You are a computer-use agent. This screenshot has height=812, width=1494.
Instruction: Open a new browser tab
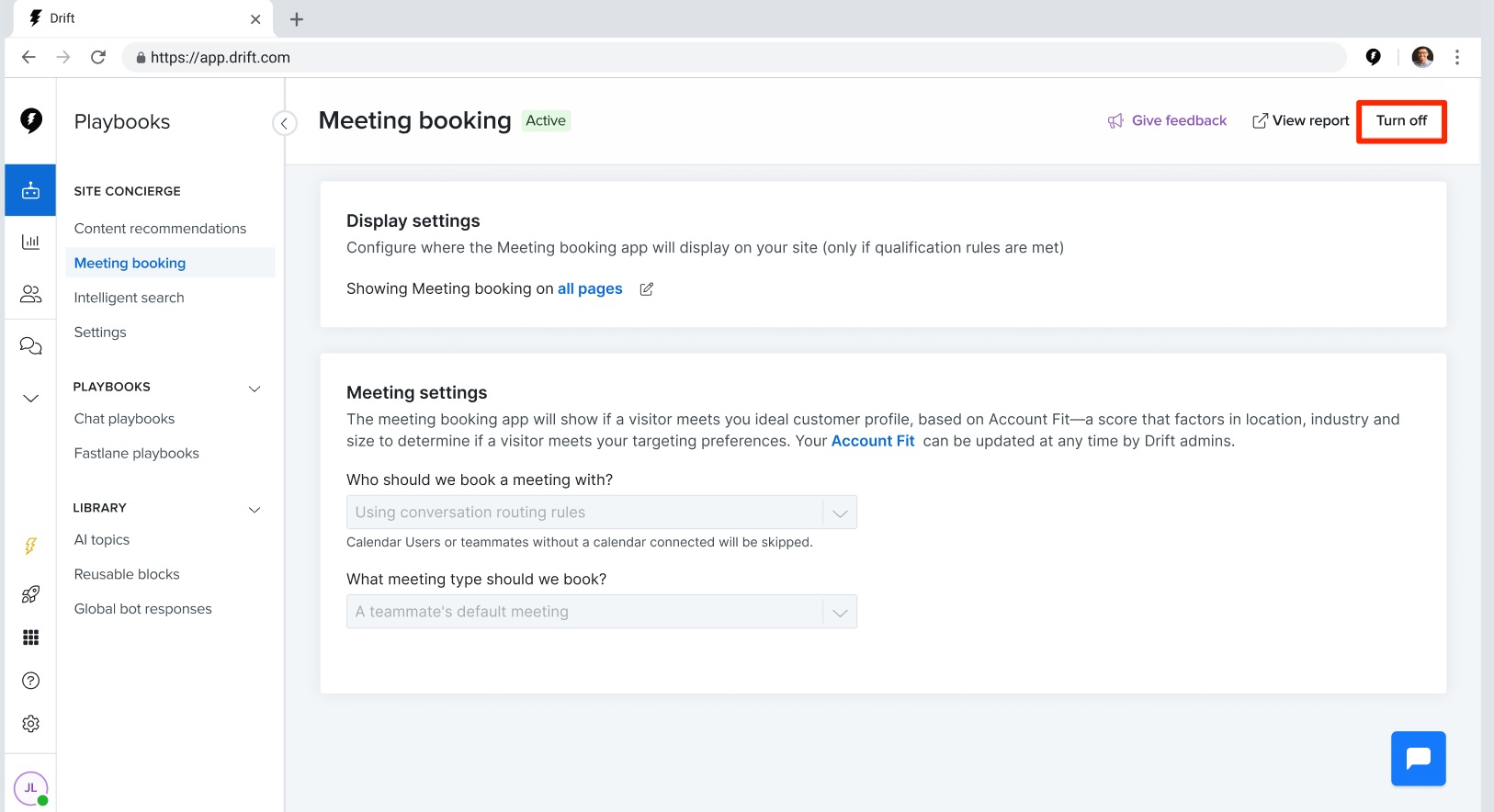tap(297, 19)
